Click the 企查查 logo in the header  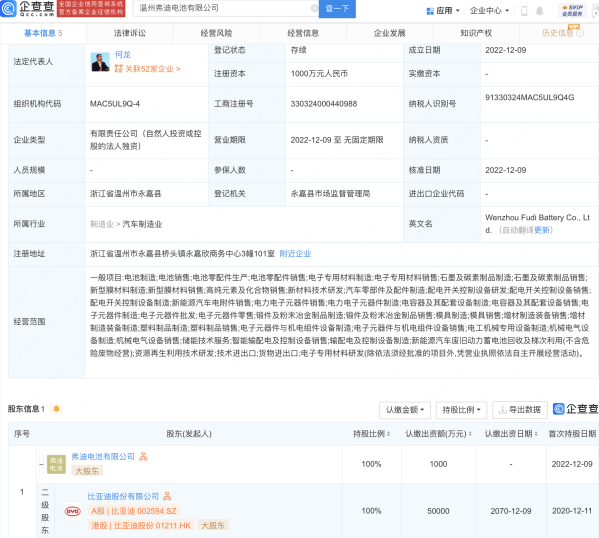coord(28,8)
